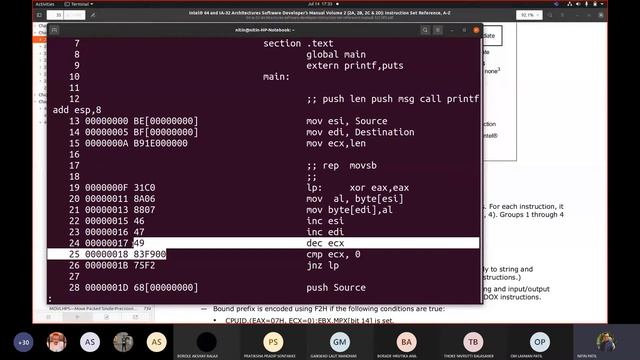This screenshot has height=360, width=640.
Task: Open the system menu dropdown arrow
Action: click(x=602, y=4)
